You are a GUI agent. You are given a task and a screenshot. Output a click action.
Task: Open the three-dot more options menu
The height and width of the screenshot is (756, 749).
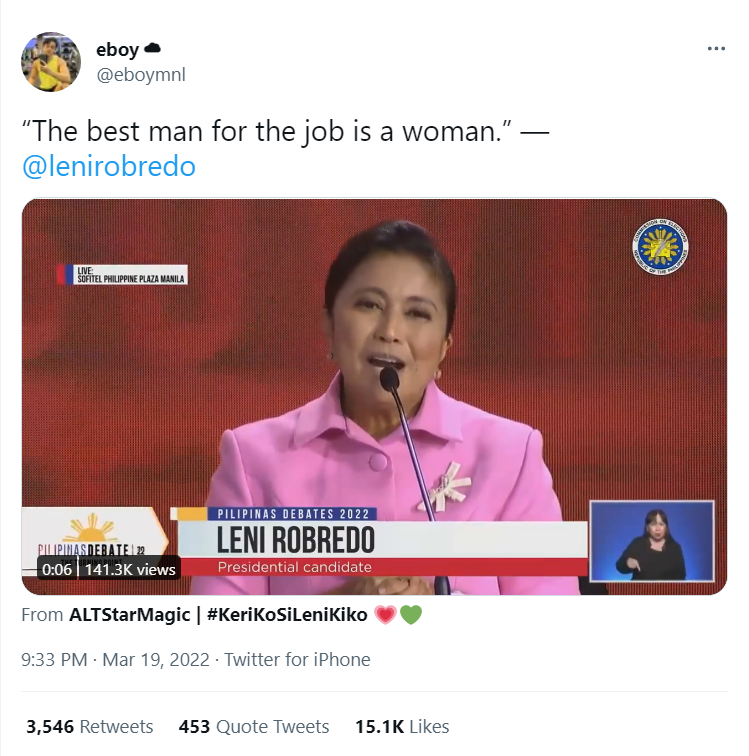click(x=716, y=48)
